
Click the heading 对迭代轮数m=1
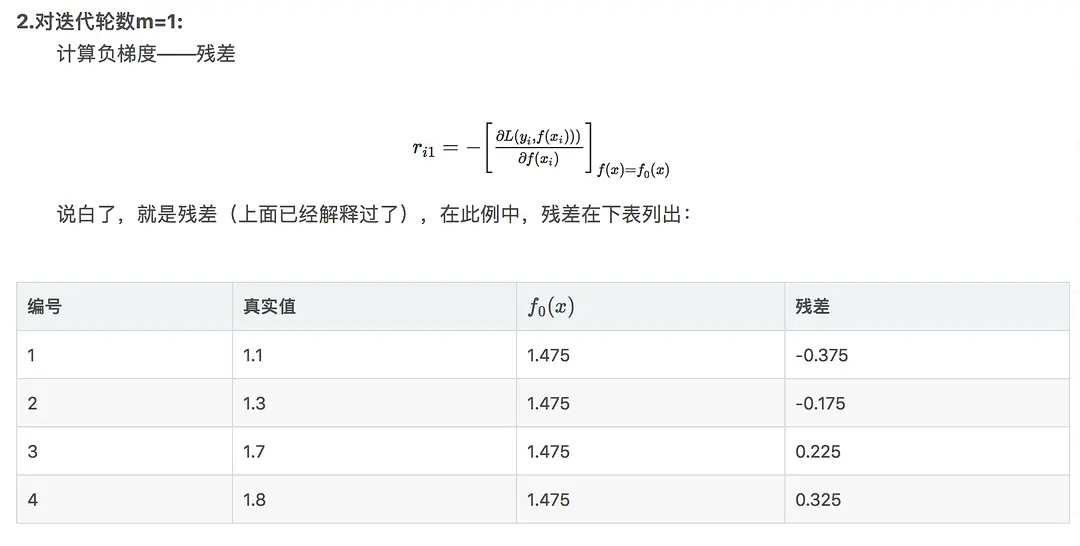pos(100,22)
